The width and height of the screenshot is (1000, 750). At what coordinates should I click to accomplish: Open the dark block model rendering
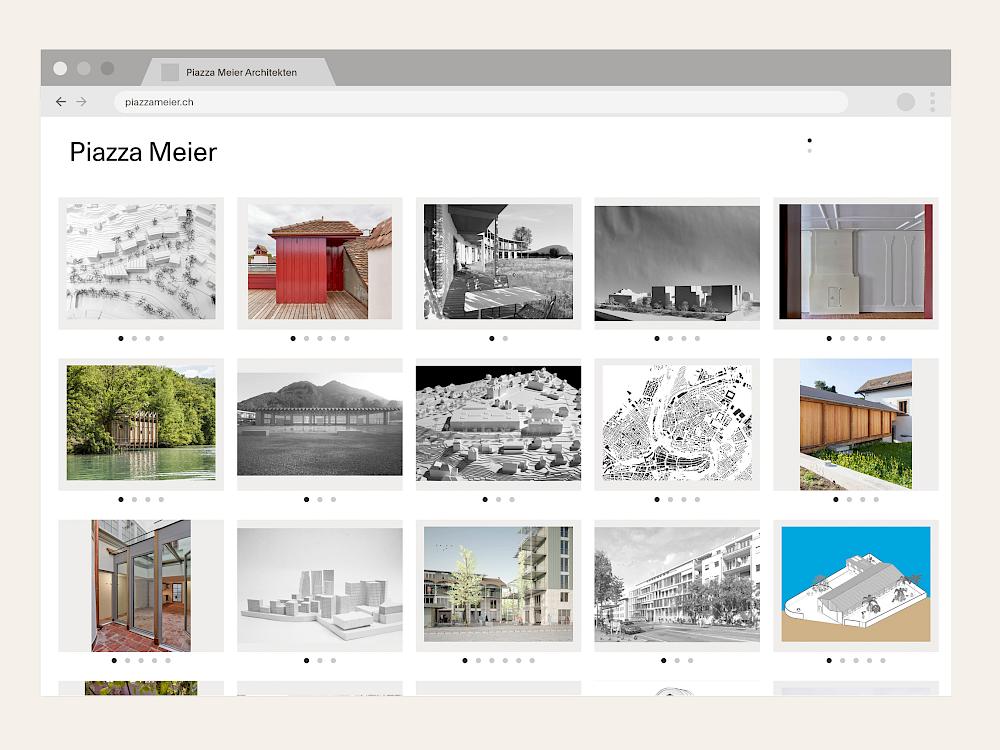point(677,262)
